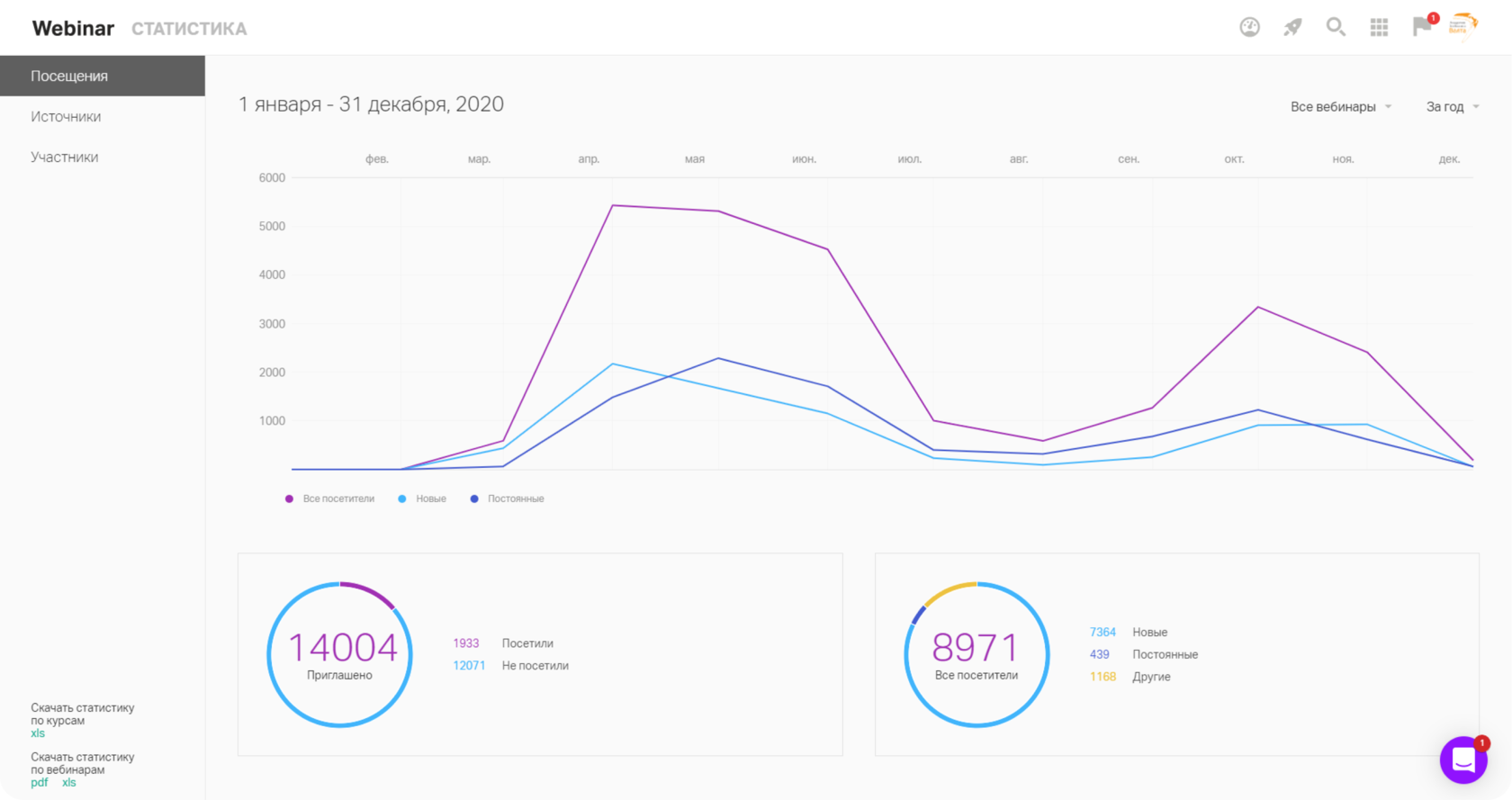Screen dimensions: 1512x800
Task: Select the 'Посещения' sidebar item
Action: point(103,76)
